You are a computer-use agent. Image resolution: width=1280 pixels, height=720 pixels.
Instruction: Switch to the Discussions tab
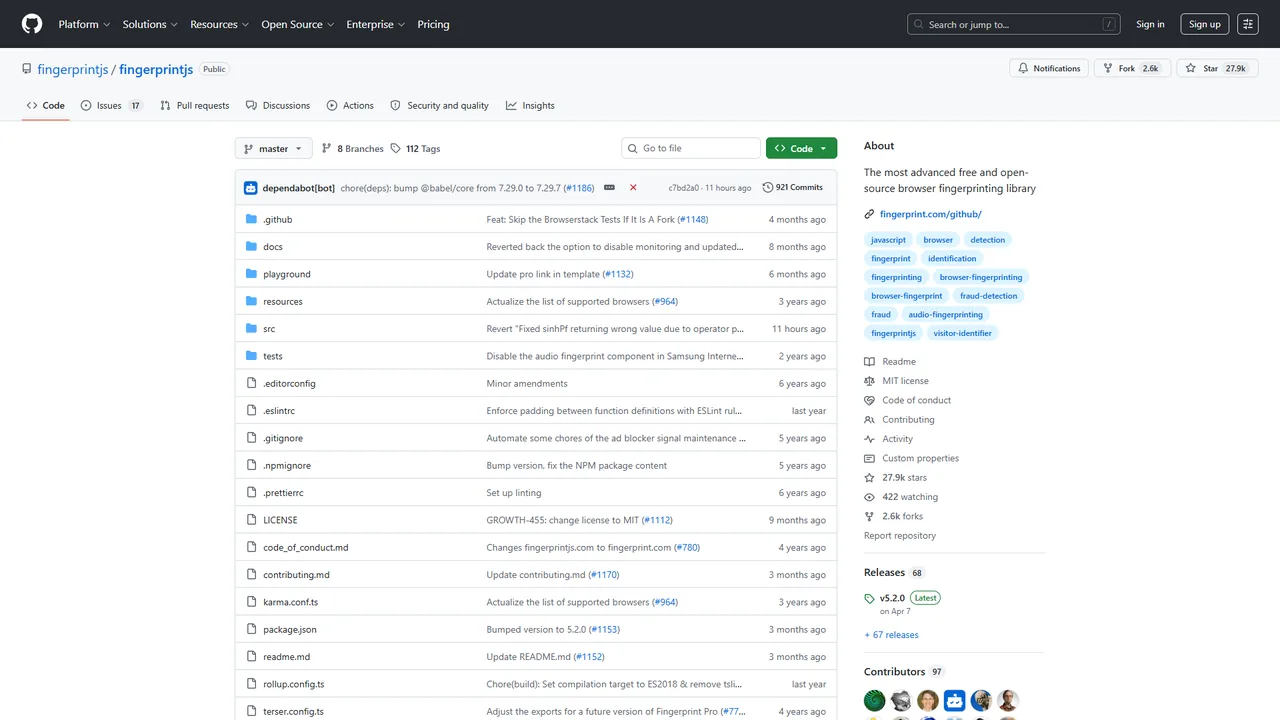[278, 105]
